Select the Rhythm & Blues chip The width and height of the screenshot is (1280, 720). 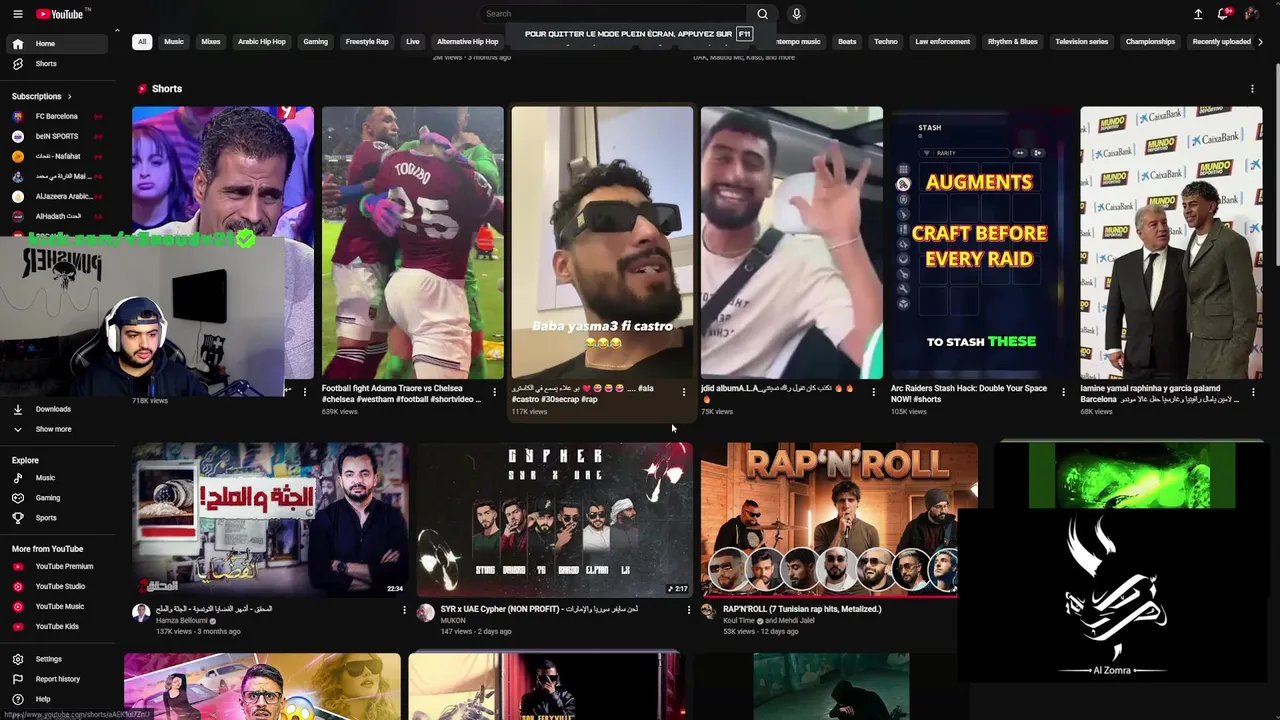(x=1013, y=42)
